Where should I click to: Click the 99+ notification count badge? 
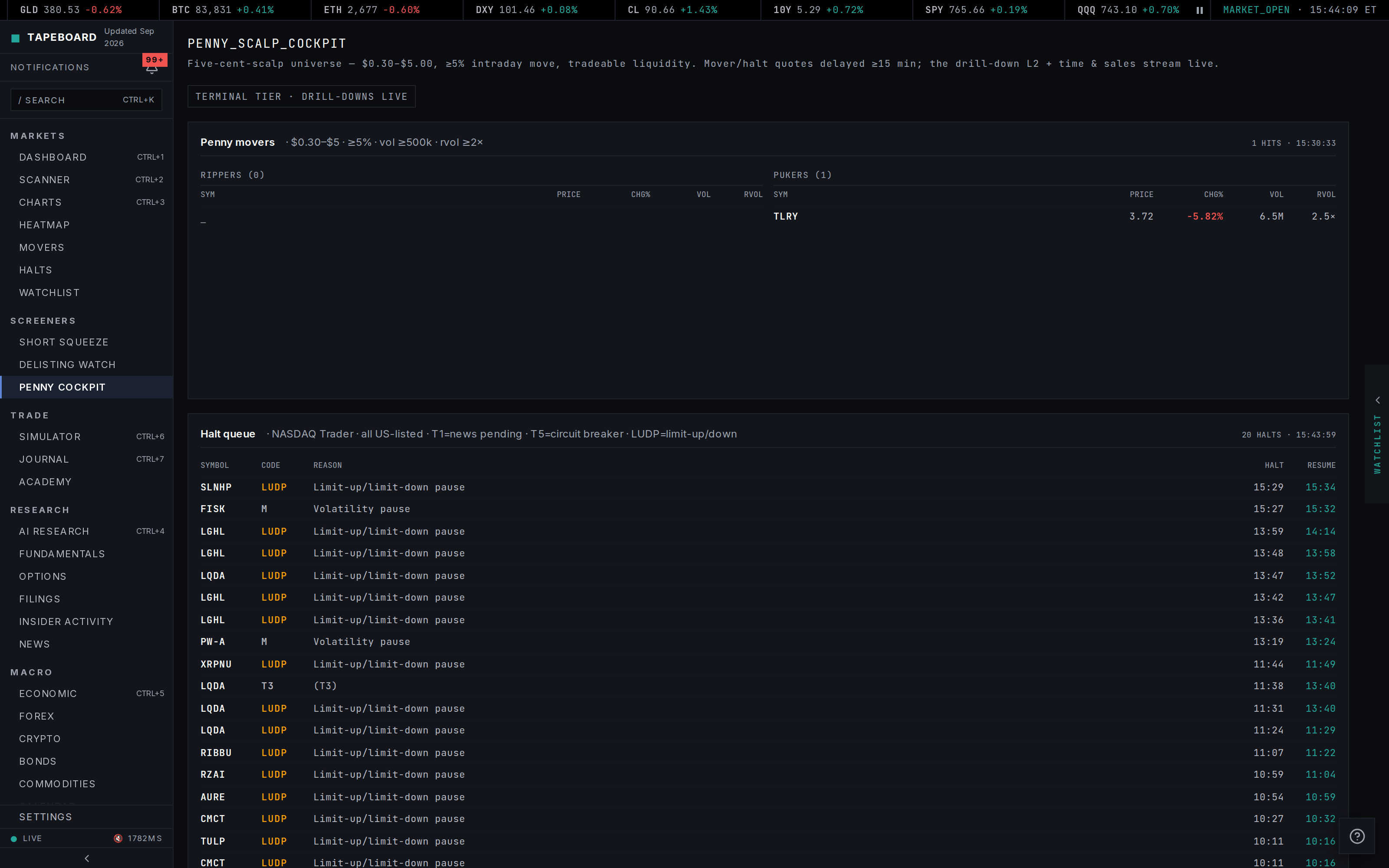pos(155,60)
